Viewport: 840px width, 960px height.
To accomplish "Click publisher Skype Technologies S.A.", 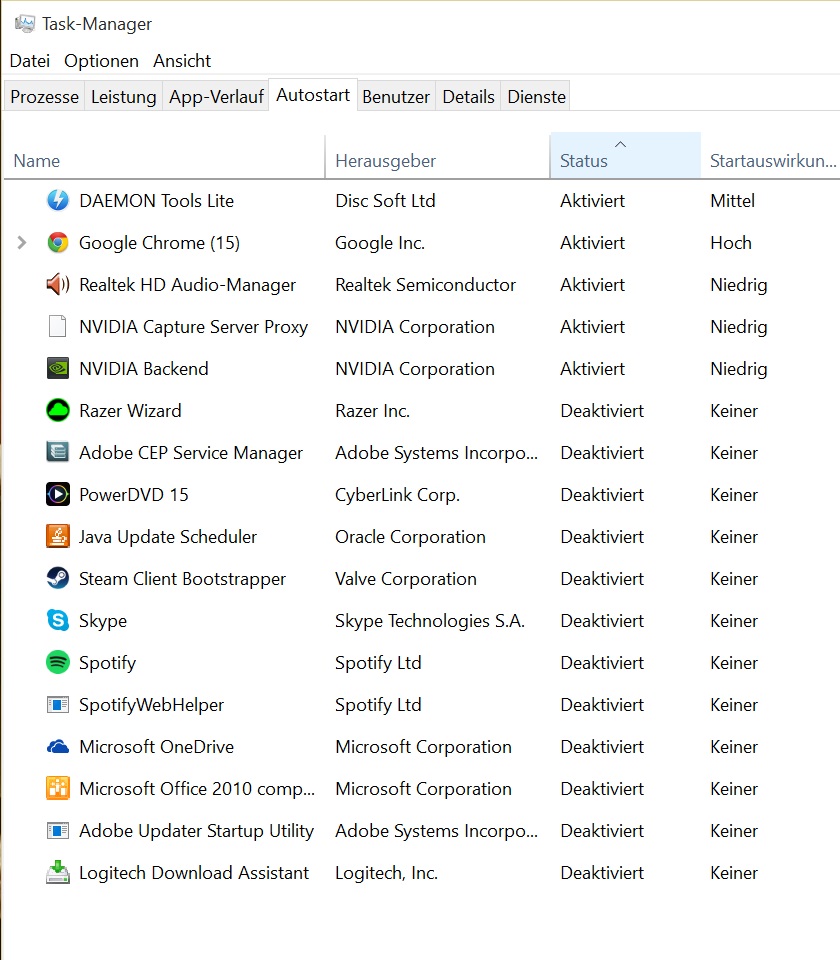I will pyautogui.click(x=430, y=621).
